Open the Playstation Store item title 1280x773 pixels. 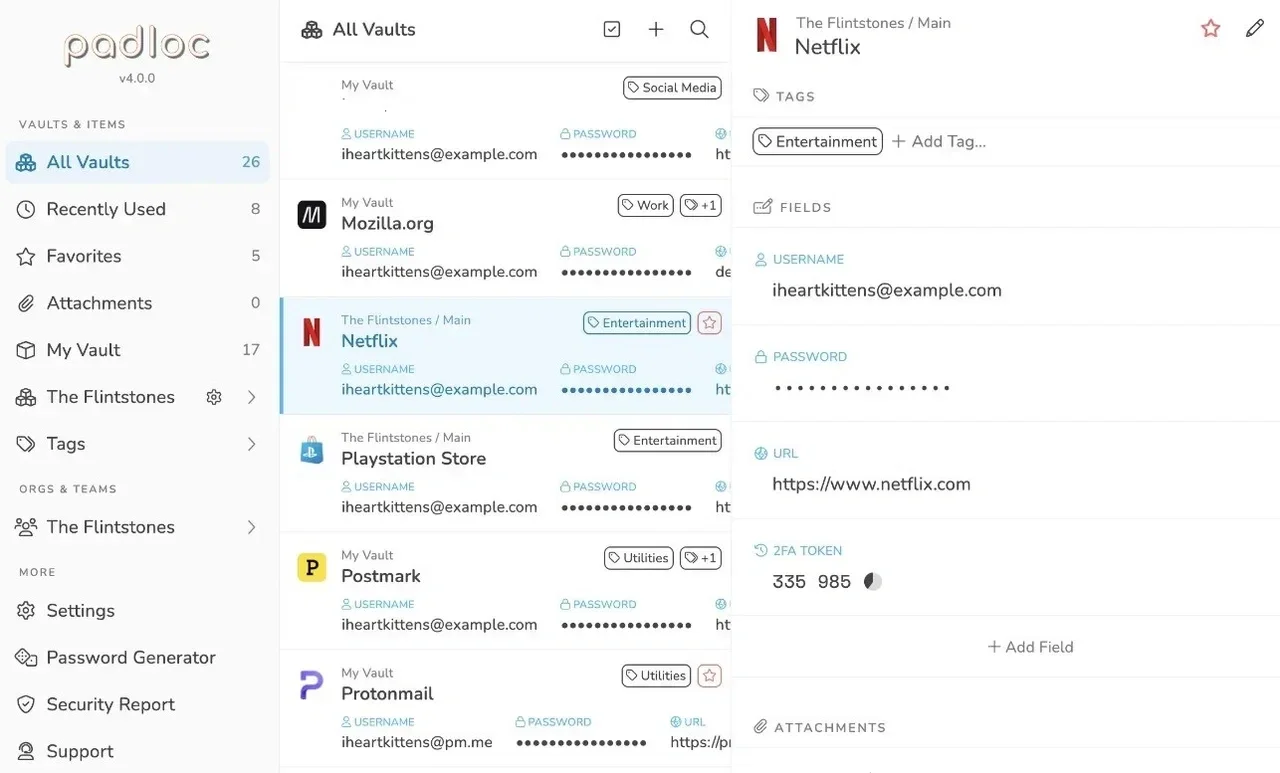413,458
